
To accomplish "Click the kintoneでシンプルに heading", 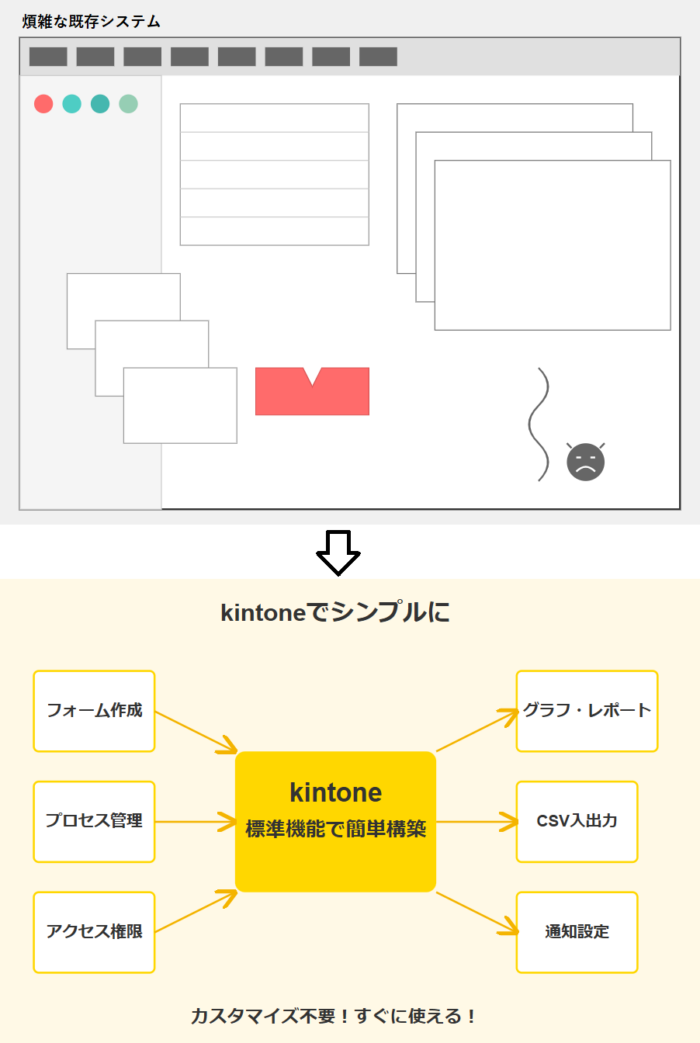I will (335, 612).
